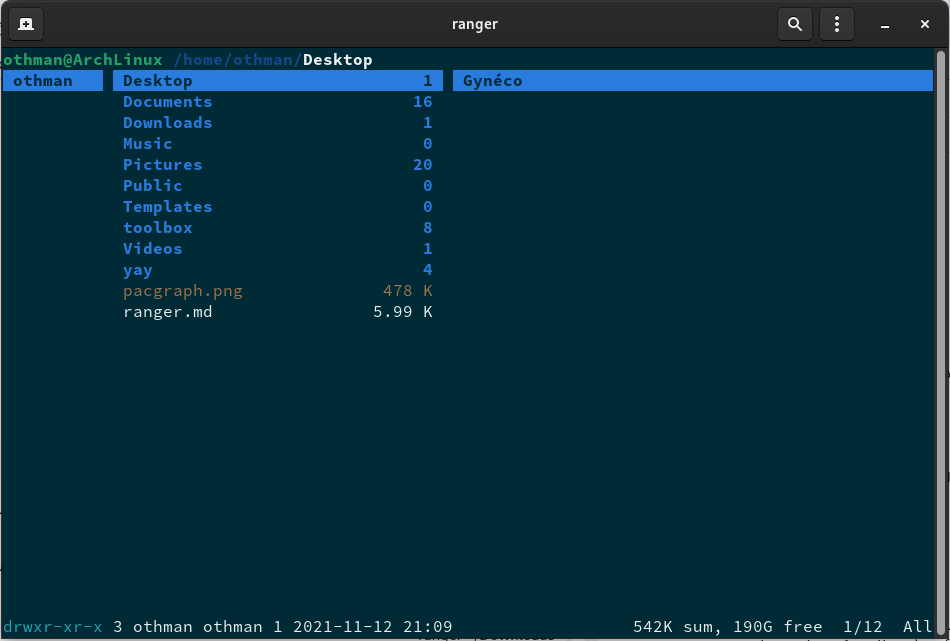The height and width of the screenshot is (641, 950).
Task: Minimize the ranger terminal window
Action: (x=884, y=24)
